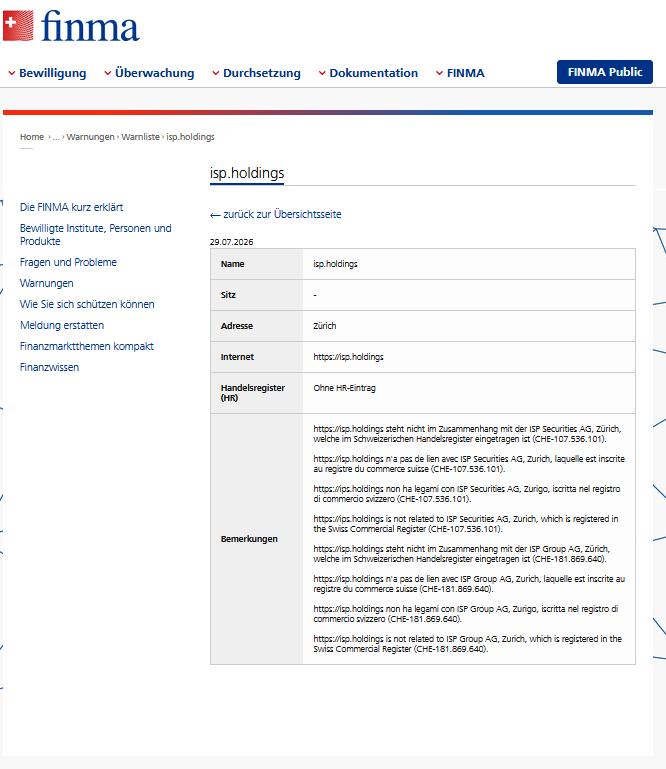Click the finma logo
The image size is (666, 769).
(71, 26)
